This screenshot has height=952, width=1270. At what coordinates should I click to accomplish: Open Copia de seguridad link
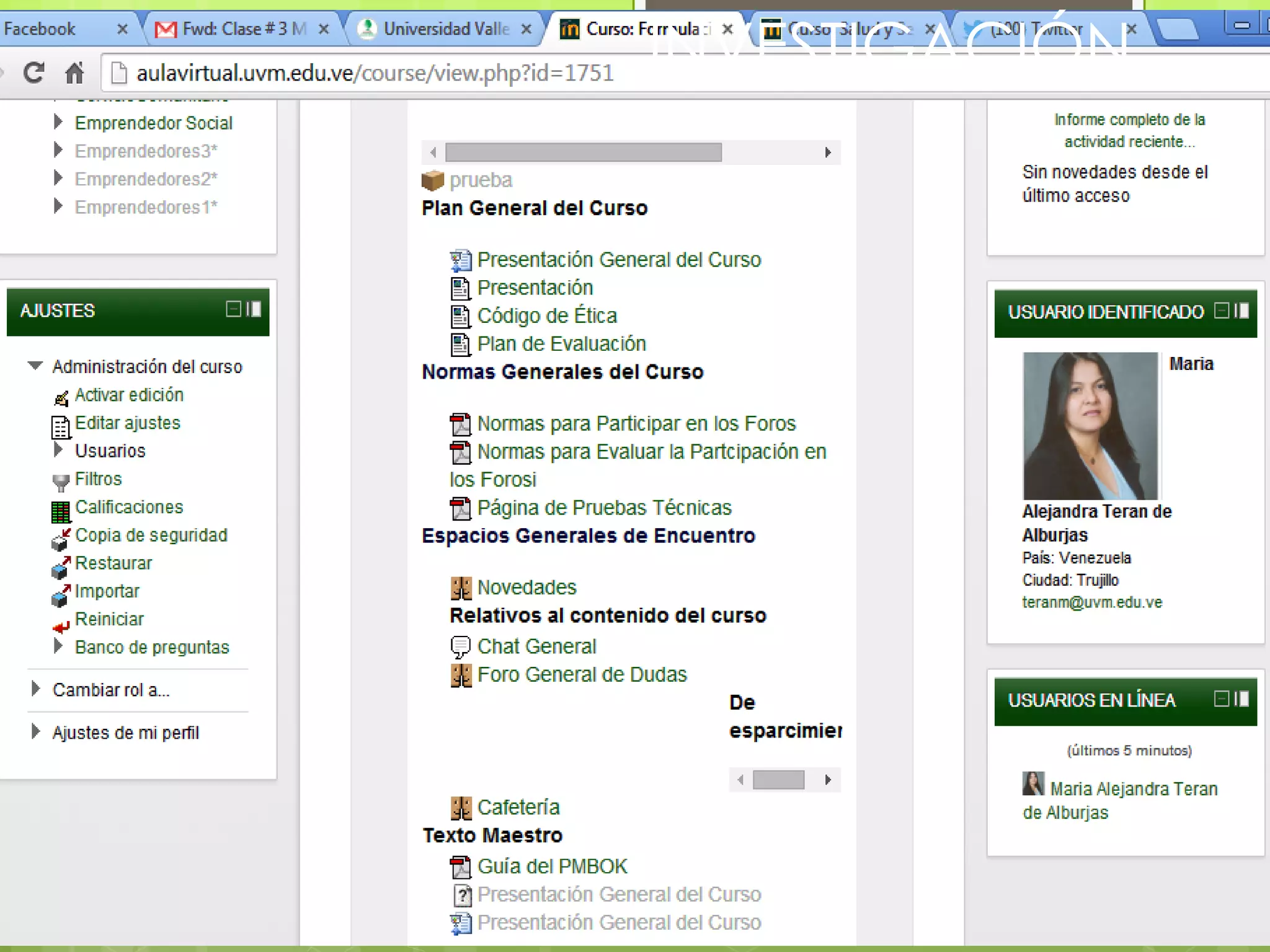pos(151,535)
